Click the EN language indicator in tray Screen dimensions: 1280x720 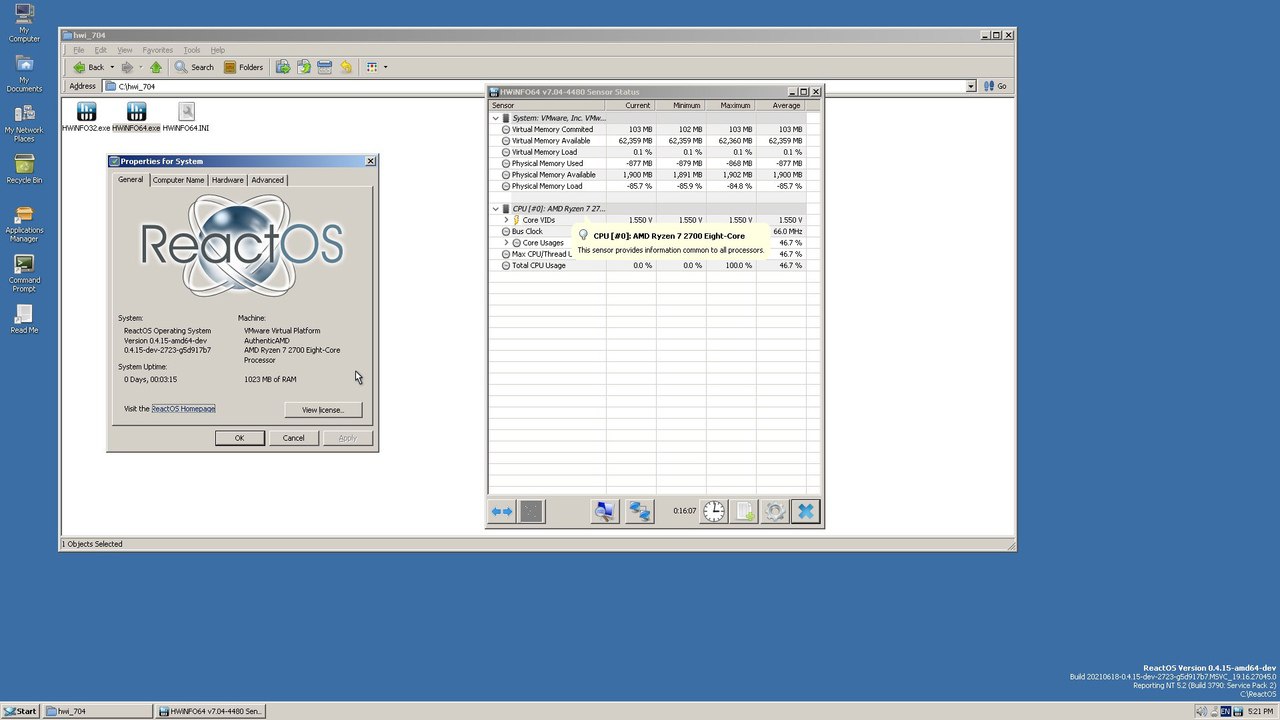pos(1226,711)
